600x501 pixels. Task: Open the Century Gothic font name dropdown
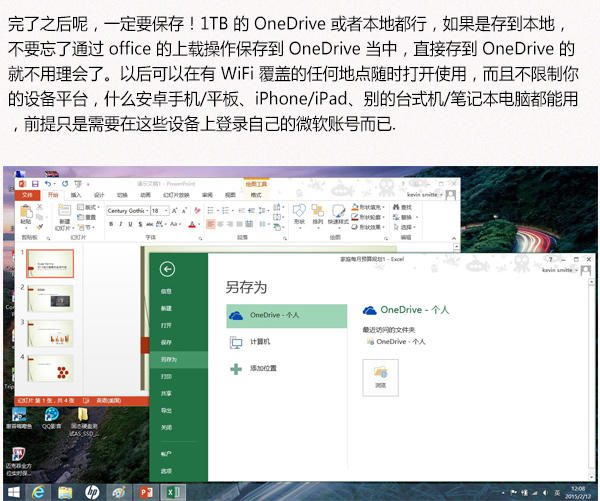[147, 211]
